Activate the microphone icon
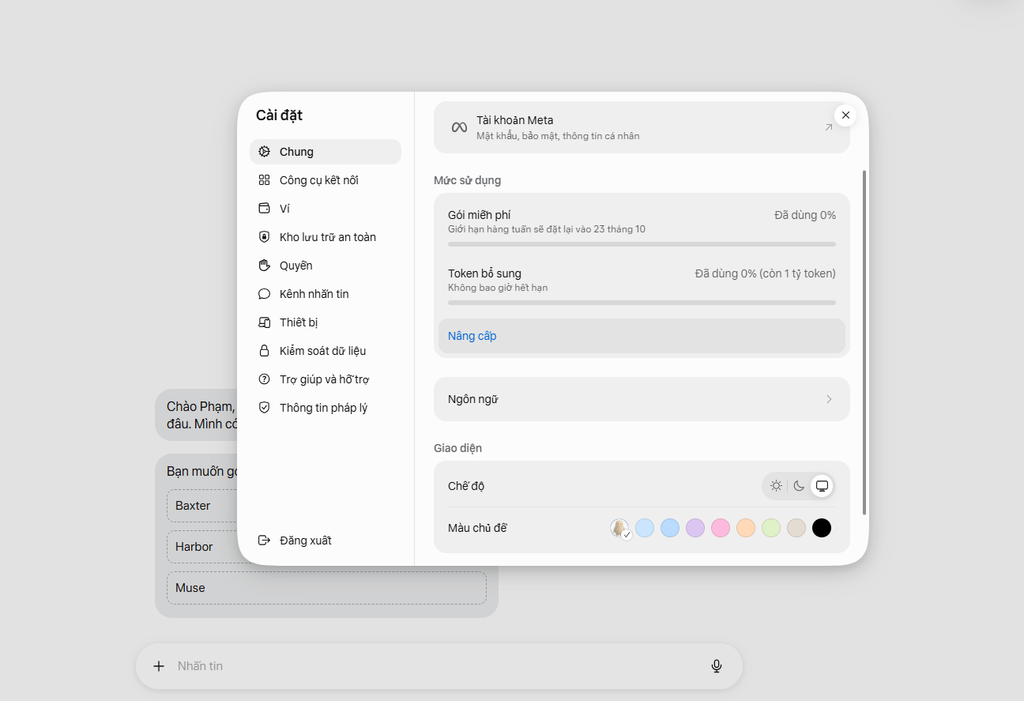 pyautogui.click(x=716, y=666)
